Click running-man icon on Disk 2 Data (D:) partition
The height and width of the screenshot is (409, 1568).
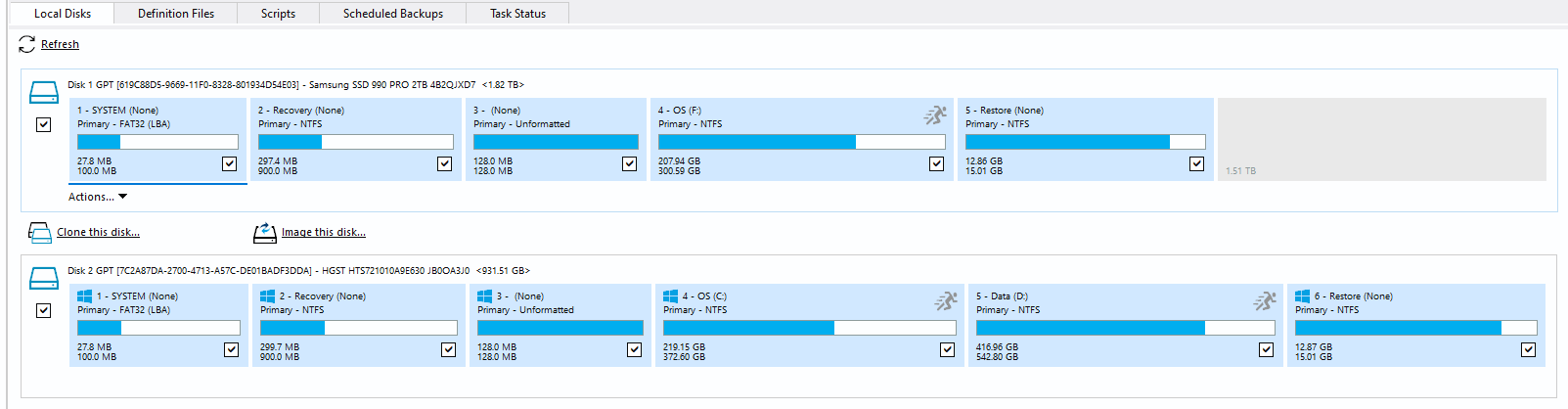tap(1265, 301)
